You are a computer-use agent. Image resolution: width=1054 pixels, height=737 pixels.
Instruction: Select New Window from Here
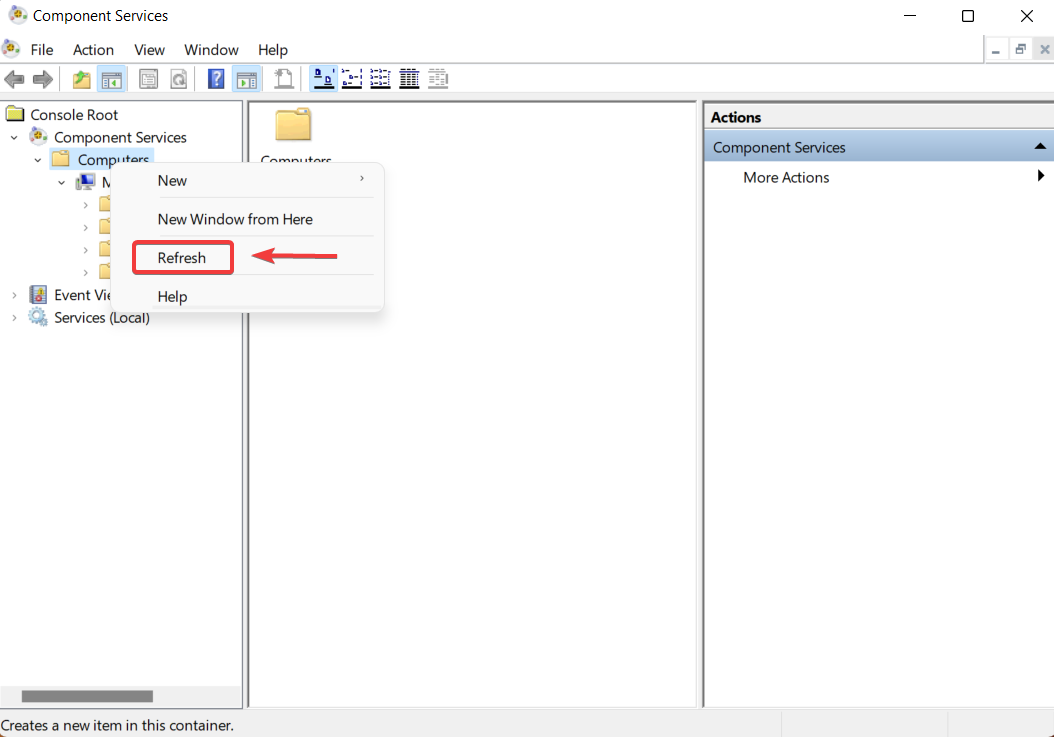[x=235, y=219]
